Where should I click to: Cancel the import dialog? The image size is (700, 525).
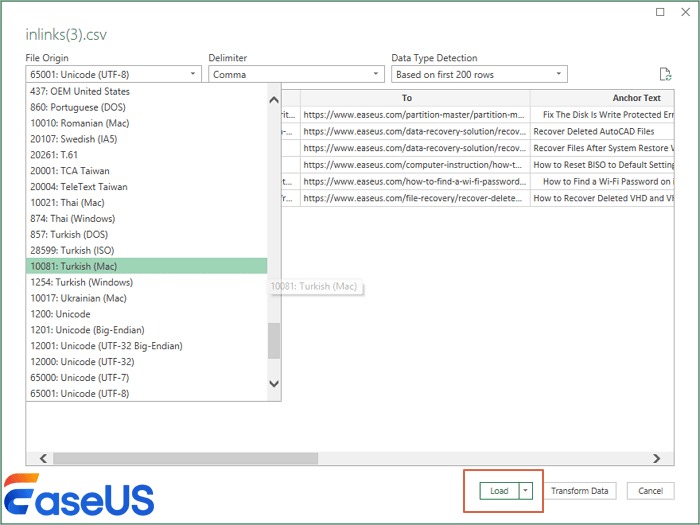pos(650,491)
